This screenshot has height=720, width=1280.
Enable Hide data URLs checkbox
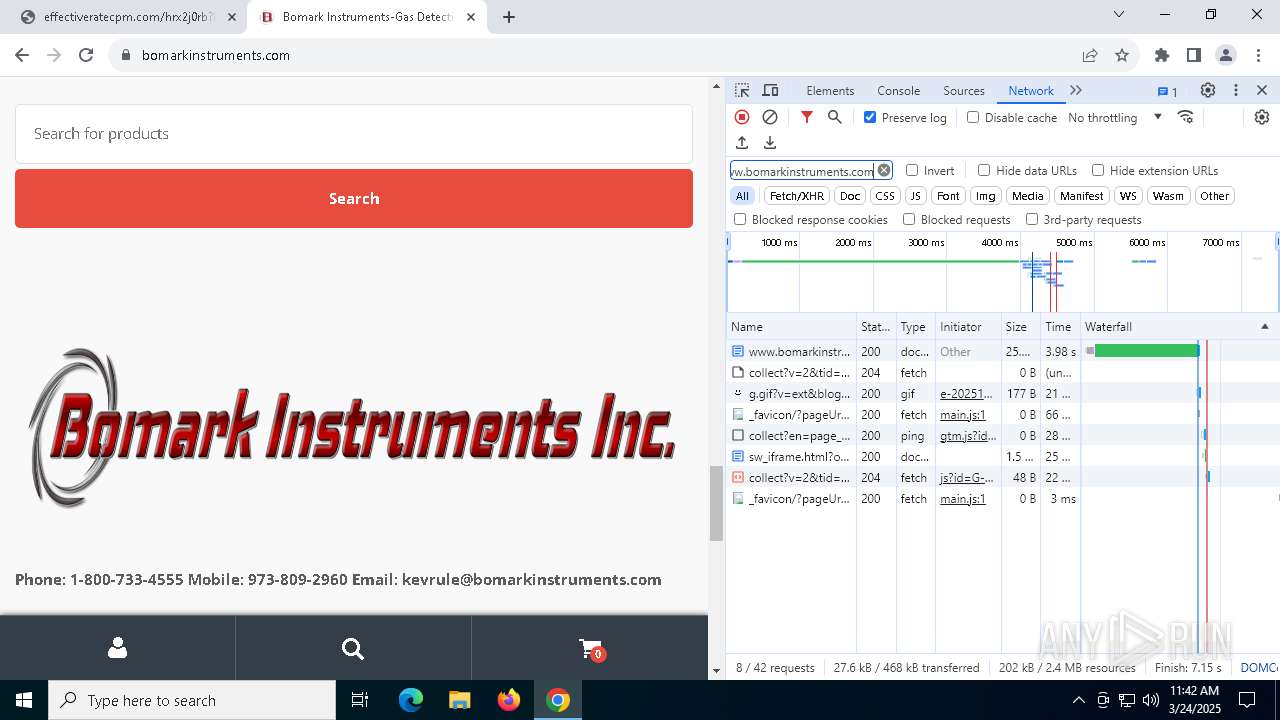click(984, 170)
